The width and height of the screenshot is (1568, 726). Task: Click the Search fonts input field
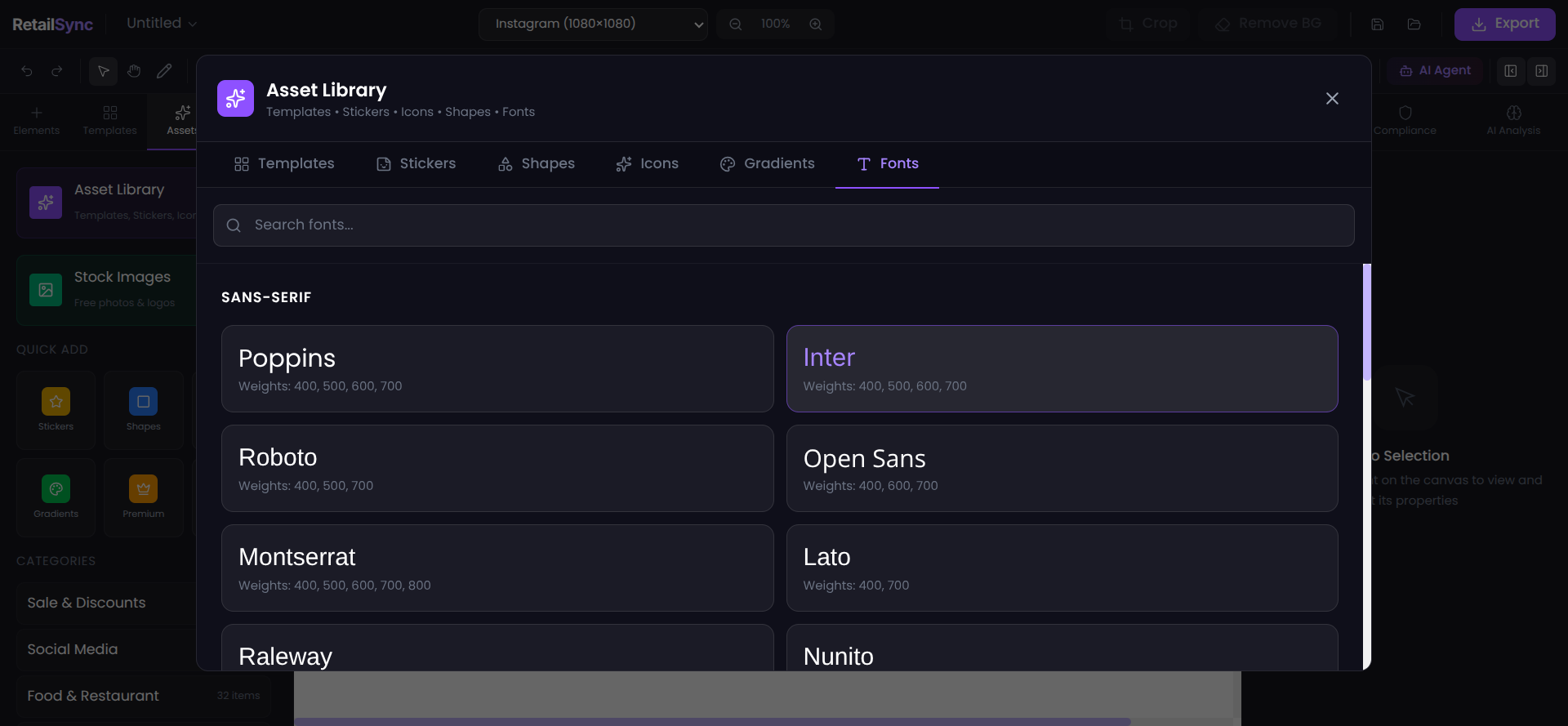784,225
